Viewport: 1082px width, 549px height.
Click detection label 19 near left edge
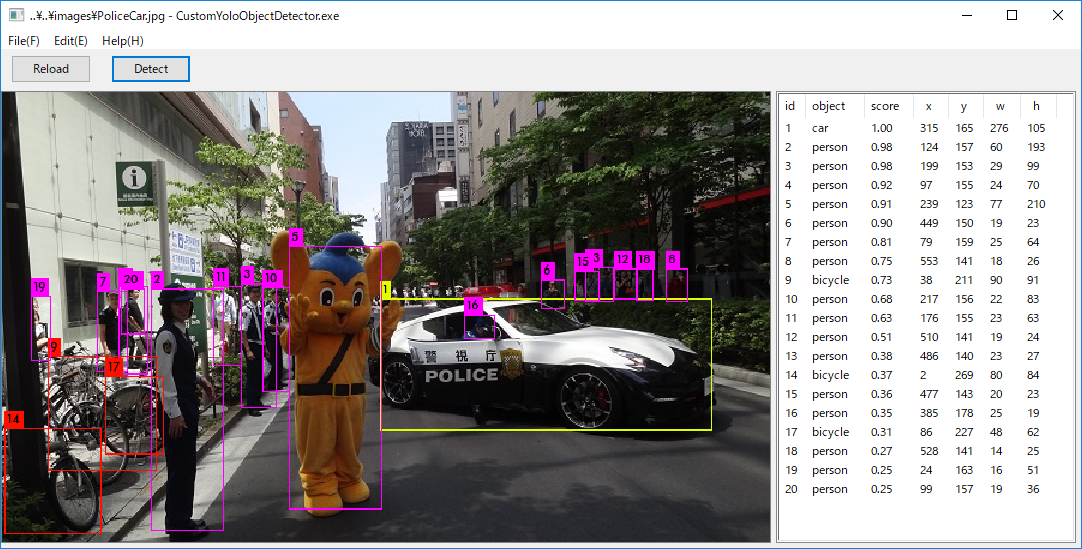click(x=40, y=287)
